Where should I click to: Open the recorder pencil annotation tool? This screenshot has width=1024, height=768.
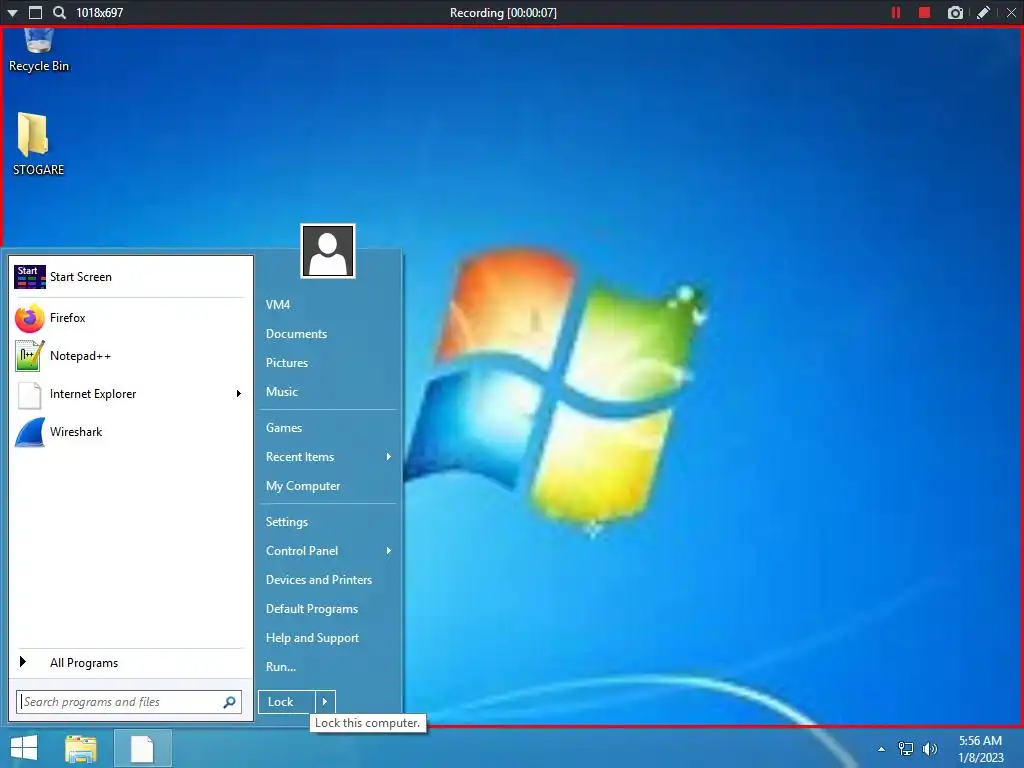pyautogui.click(x=983, y=12)
